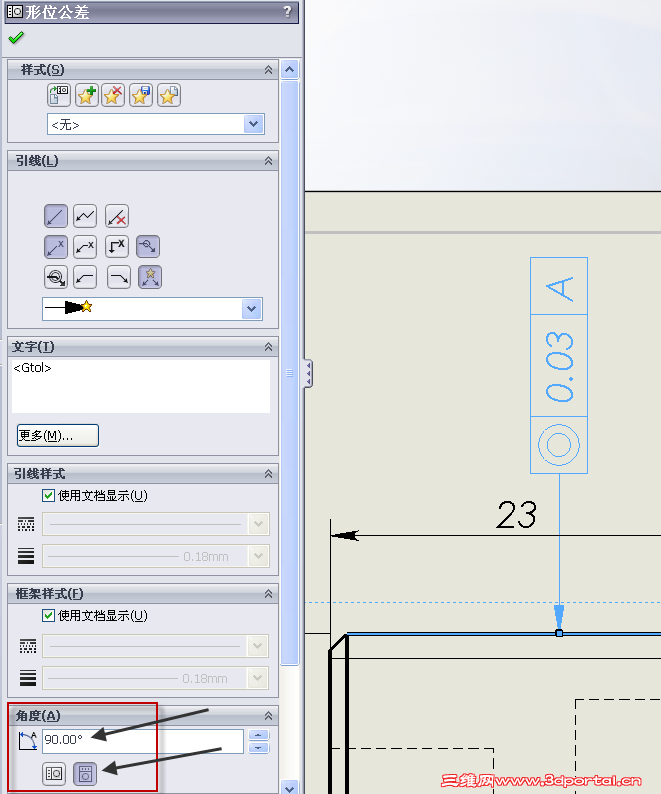Click the concentricity symbol in tolerance frame
Image resolution: width=661 pixels, height=794 pixels.
(559, 445)
